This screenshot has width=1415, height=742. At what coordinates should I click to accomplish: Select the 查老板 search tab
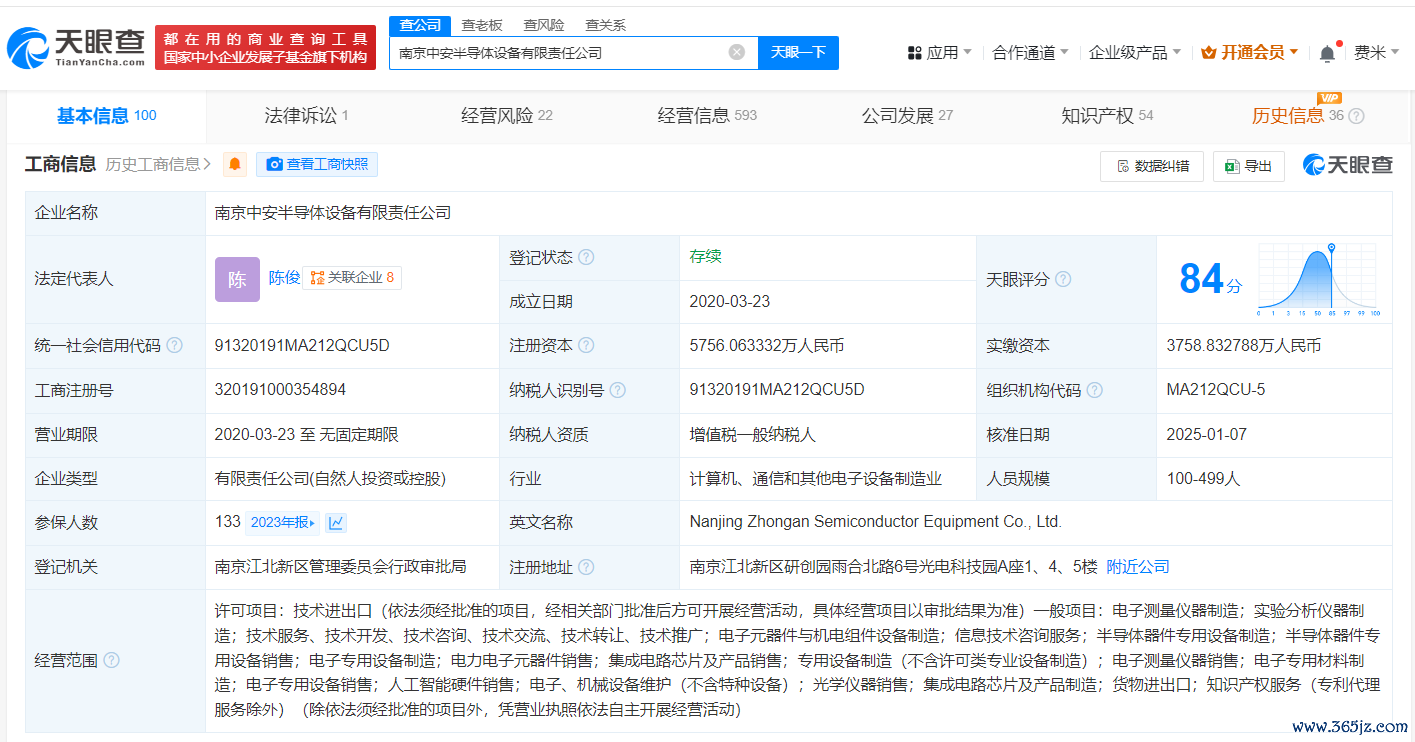(x=482, y=25)
